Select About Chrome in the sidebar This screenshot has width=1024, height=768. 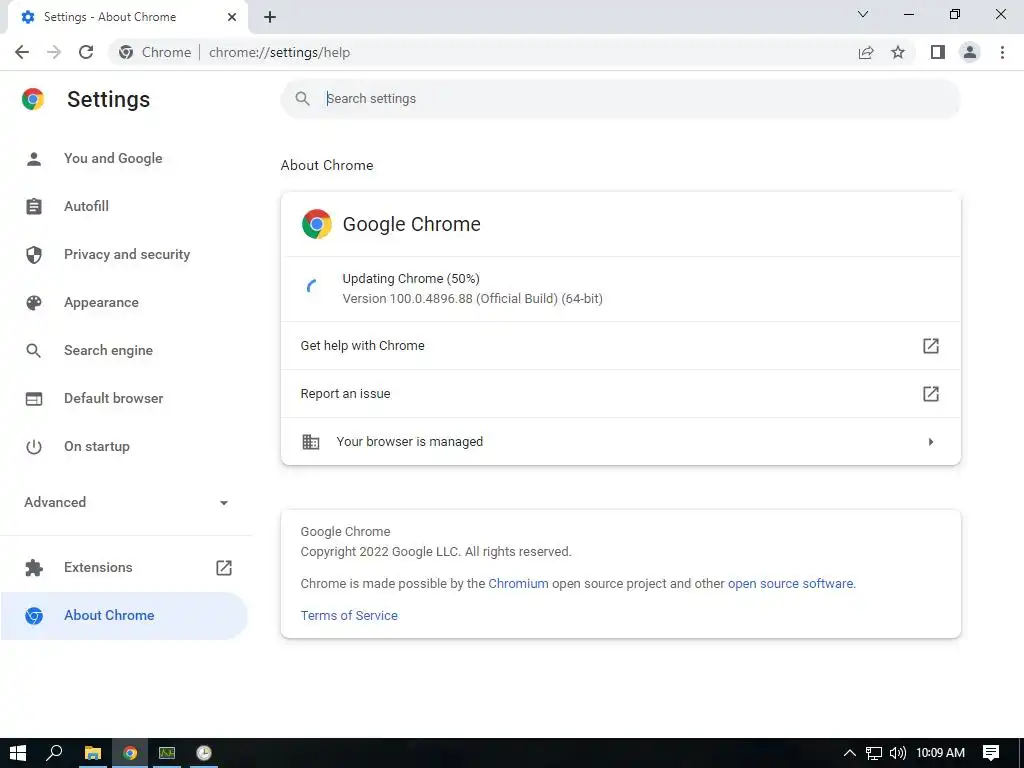pos(125,615)
